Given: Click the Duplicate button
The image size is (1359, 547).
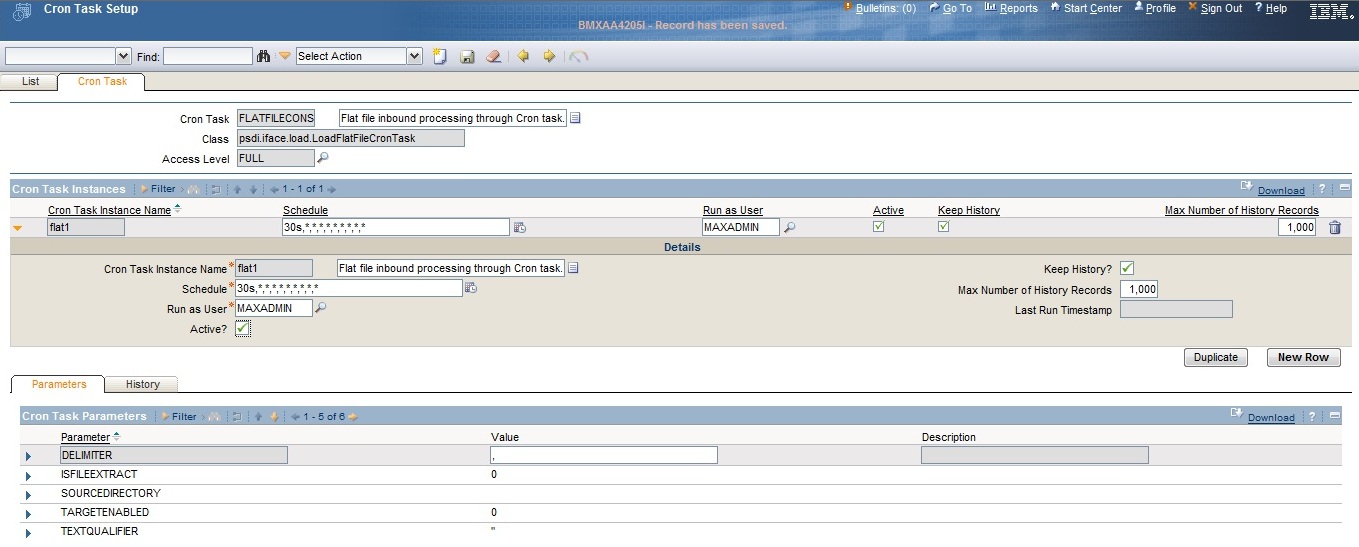Looking at the screenshot, I should (1216, 357).
